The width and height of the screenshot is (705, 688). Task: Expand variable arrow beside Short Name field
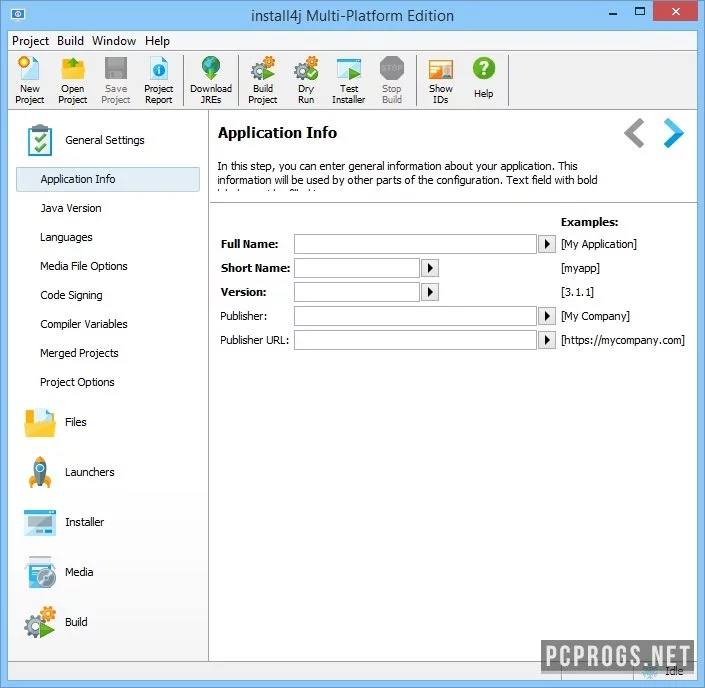(430, 268)
